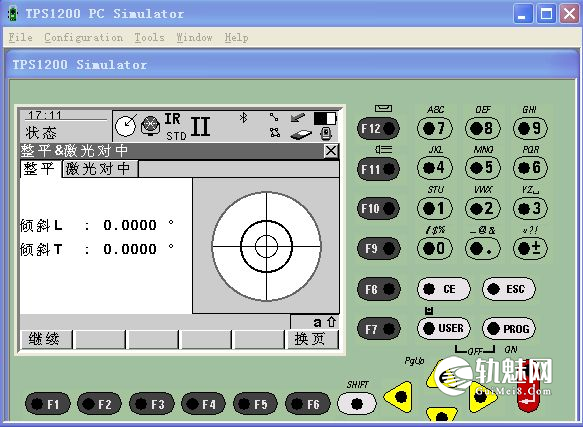Click the 换页 softkey
This screenshot has height=427, width=583.
[x=312, y=339]
